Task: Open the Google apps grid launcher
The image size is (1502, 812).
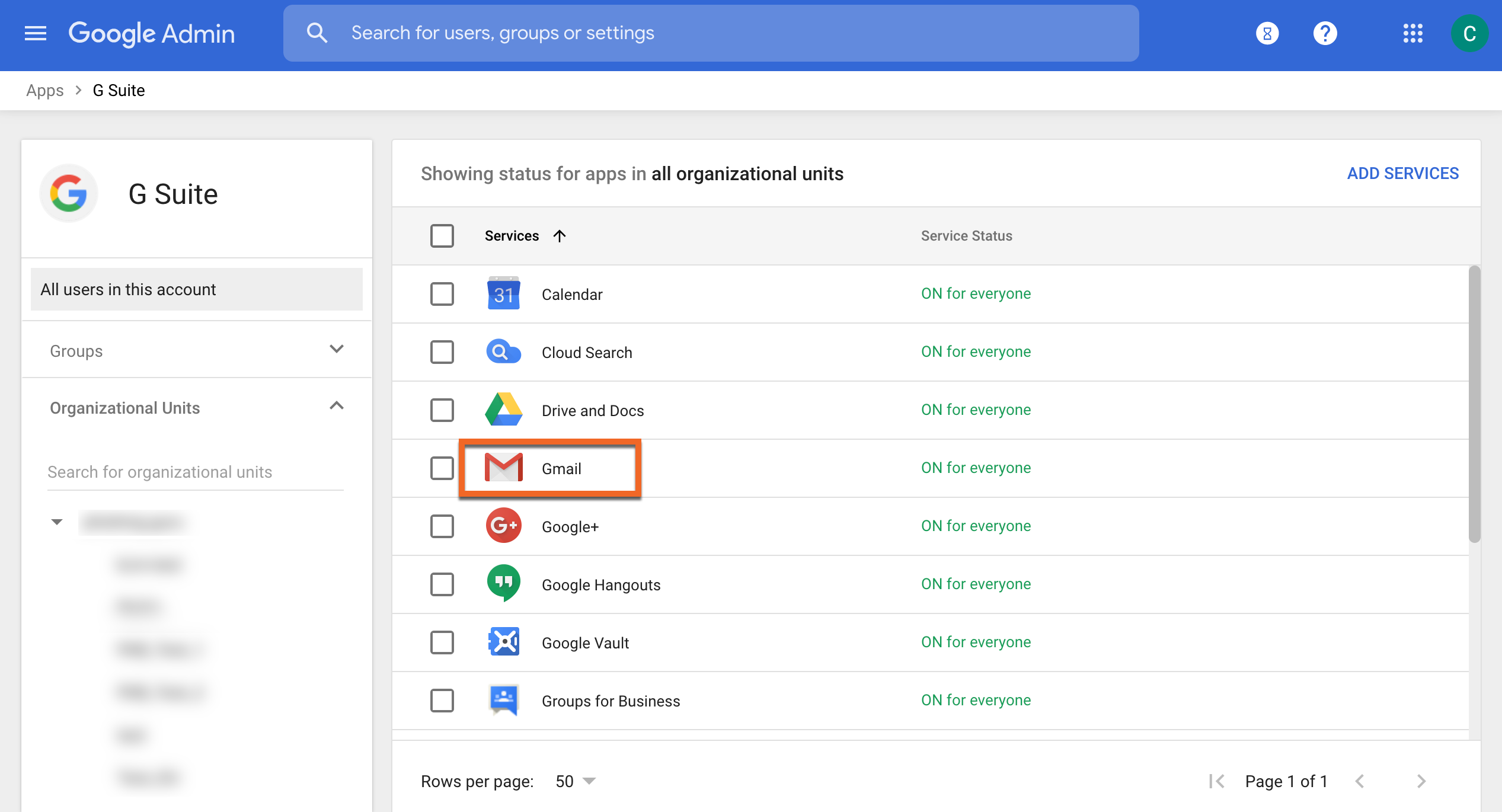Action: click(x=1412, y=33)
